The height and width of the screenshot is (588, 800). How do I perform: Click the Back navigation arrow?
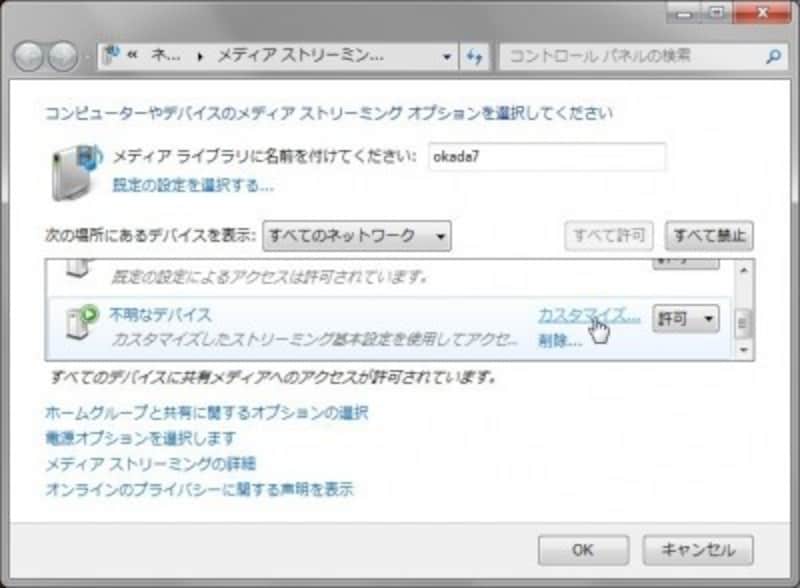point(29,56)
